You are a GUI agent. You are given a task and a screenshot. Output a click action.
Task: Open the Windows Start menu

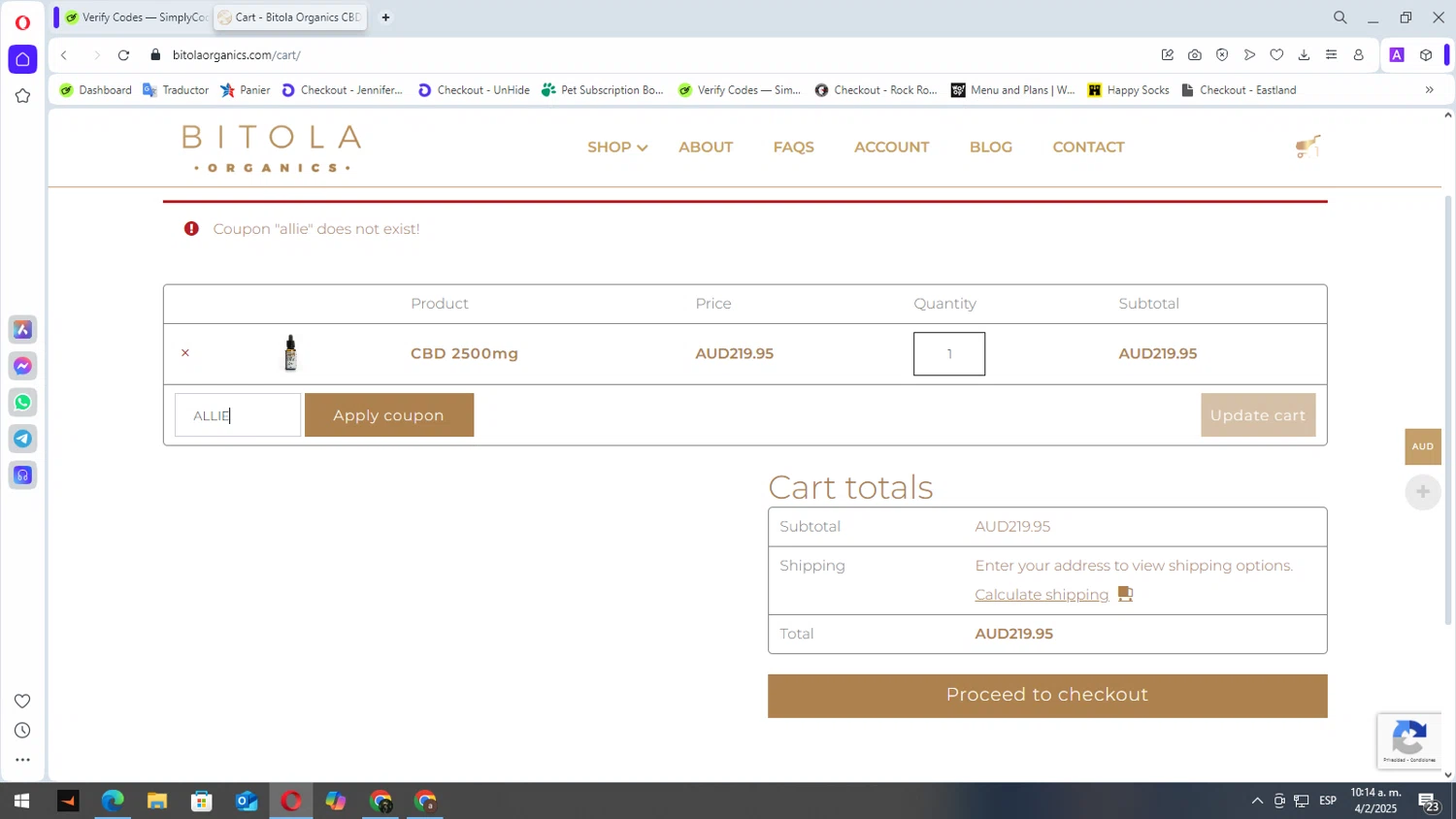(21, 801)
